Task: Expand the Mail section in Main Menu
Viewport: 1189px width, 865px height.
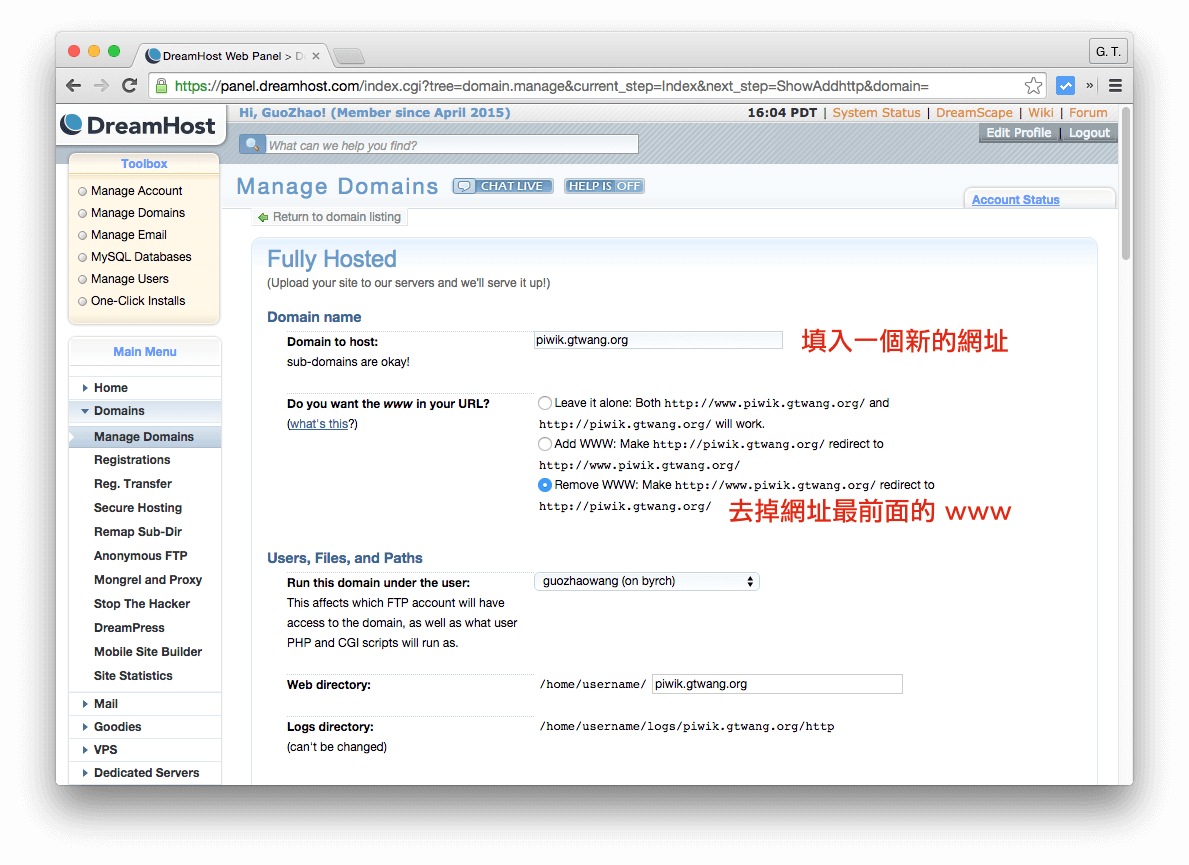Action: pos(105,704)
